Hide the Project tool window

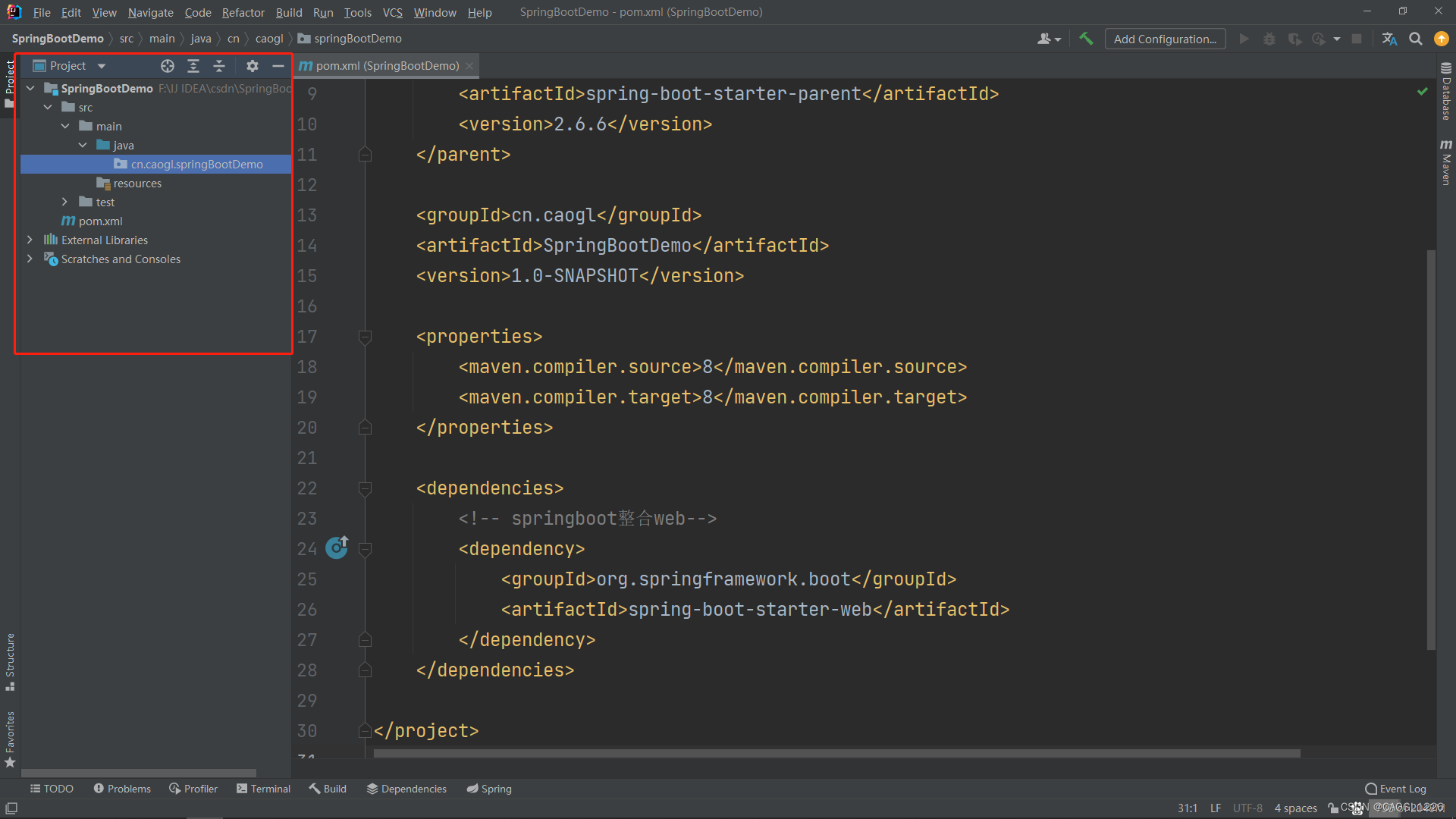[x=278, y=66]
